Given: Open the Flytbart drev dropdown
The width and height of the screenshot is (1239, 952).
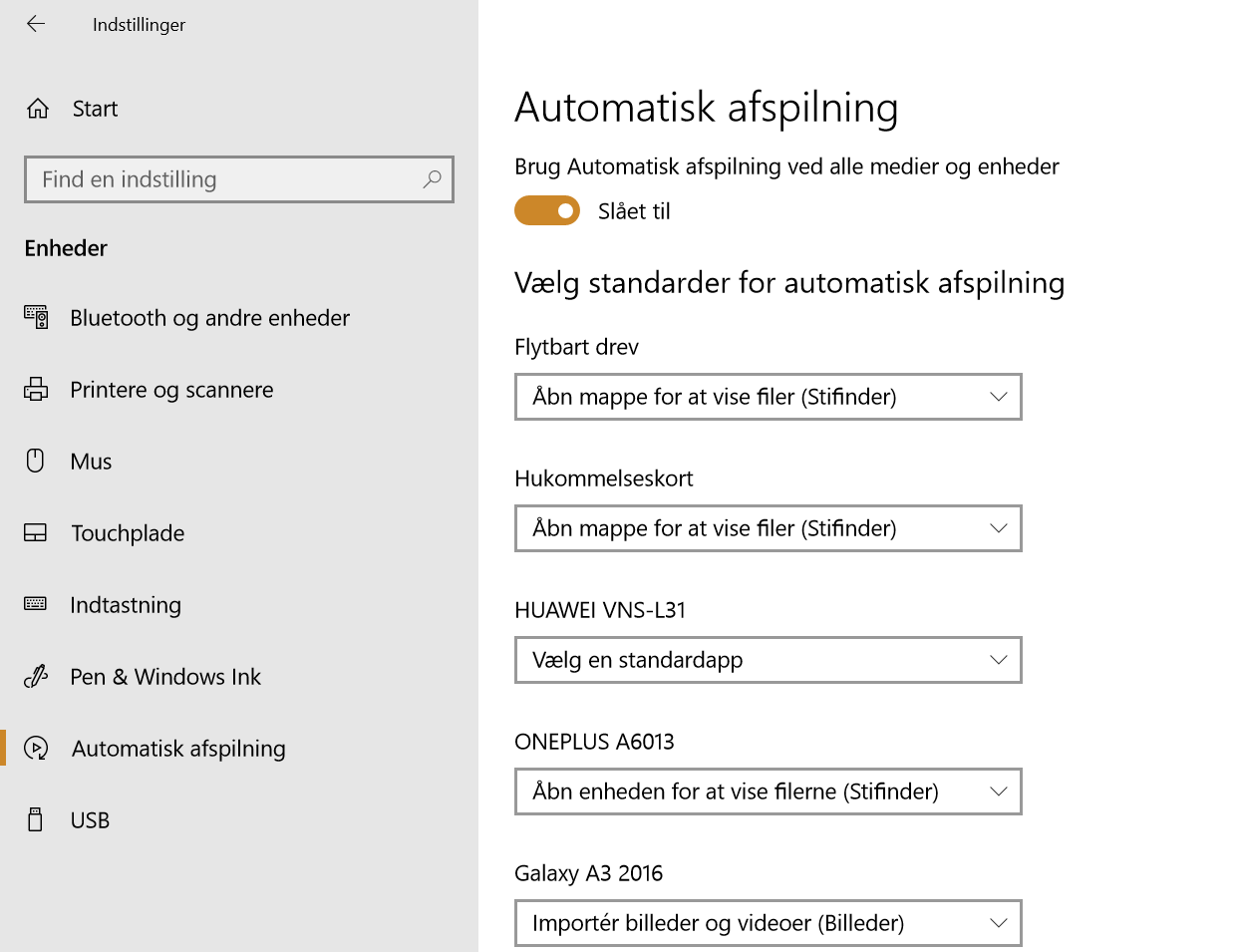Looking at the screenshot, I should coord(768,397).
